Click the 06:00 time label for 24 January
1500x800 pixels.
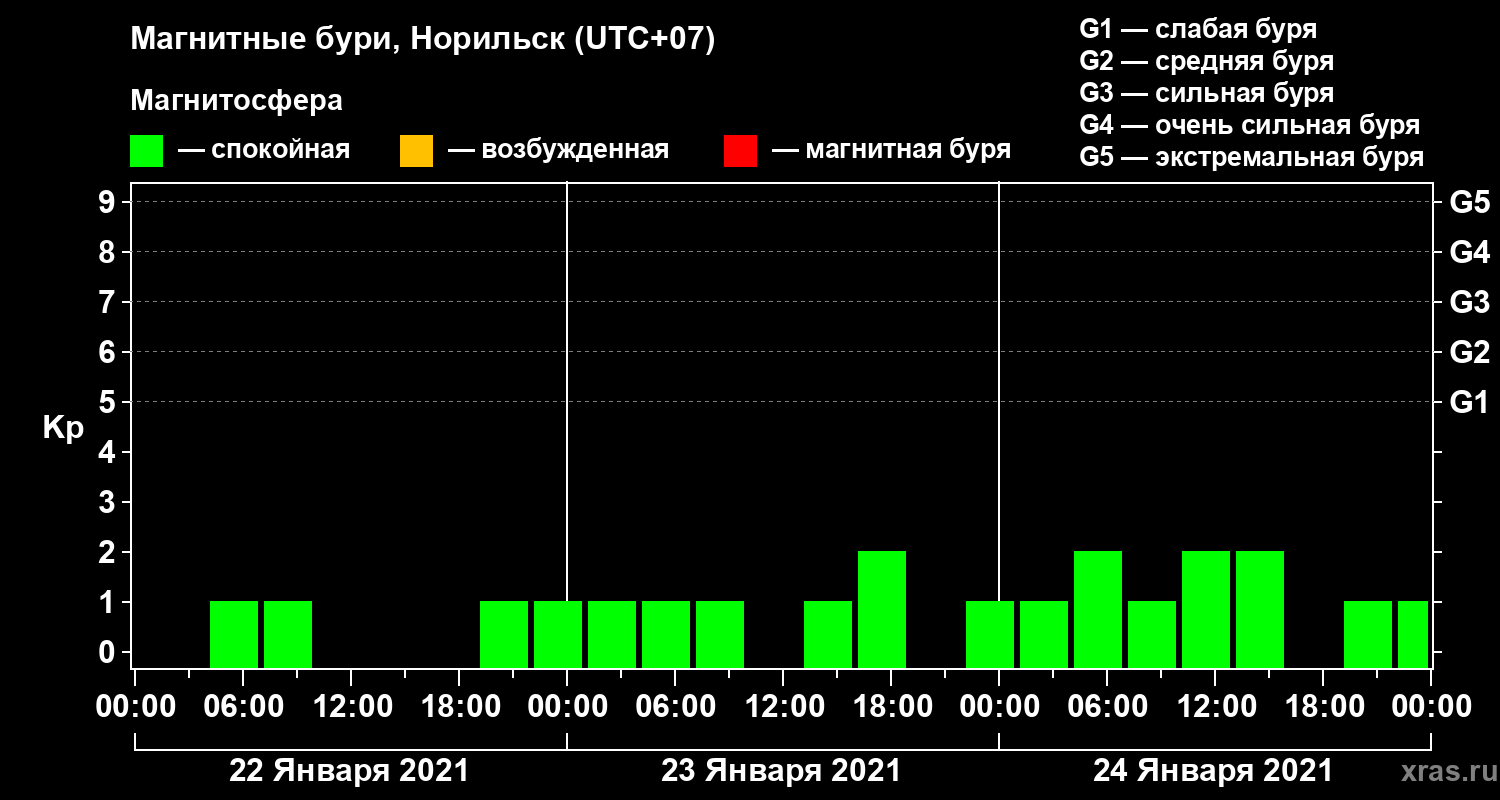pyautogui.click(x=1106, y=707)
